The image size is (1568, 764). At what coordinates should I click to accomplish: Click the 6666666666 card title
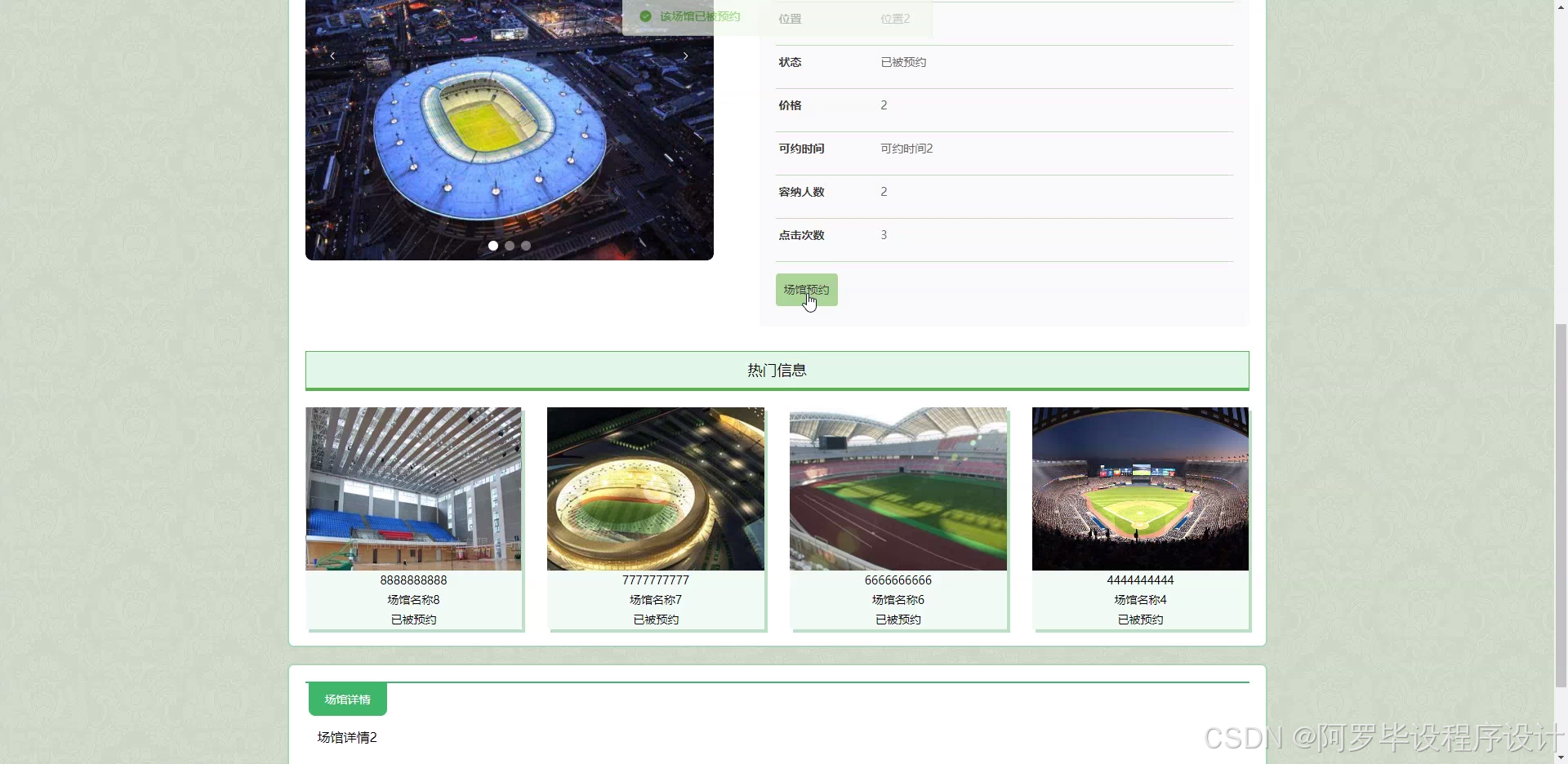tap(898, 580)
